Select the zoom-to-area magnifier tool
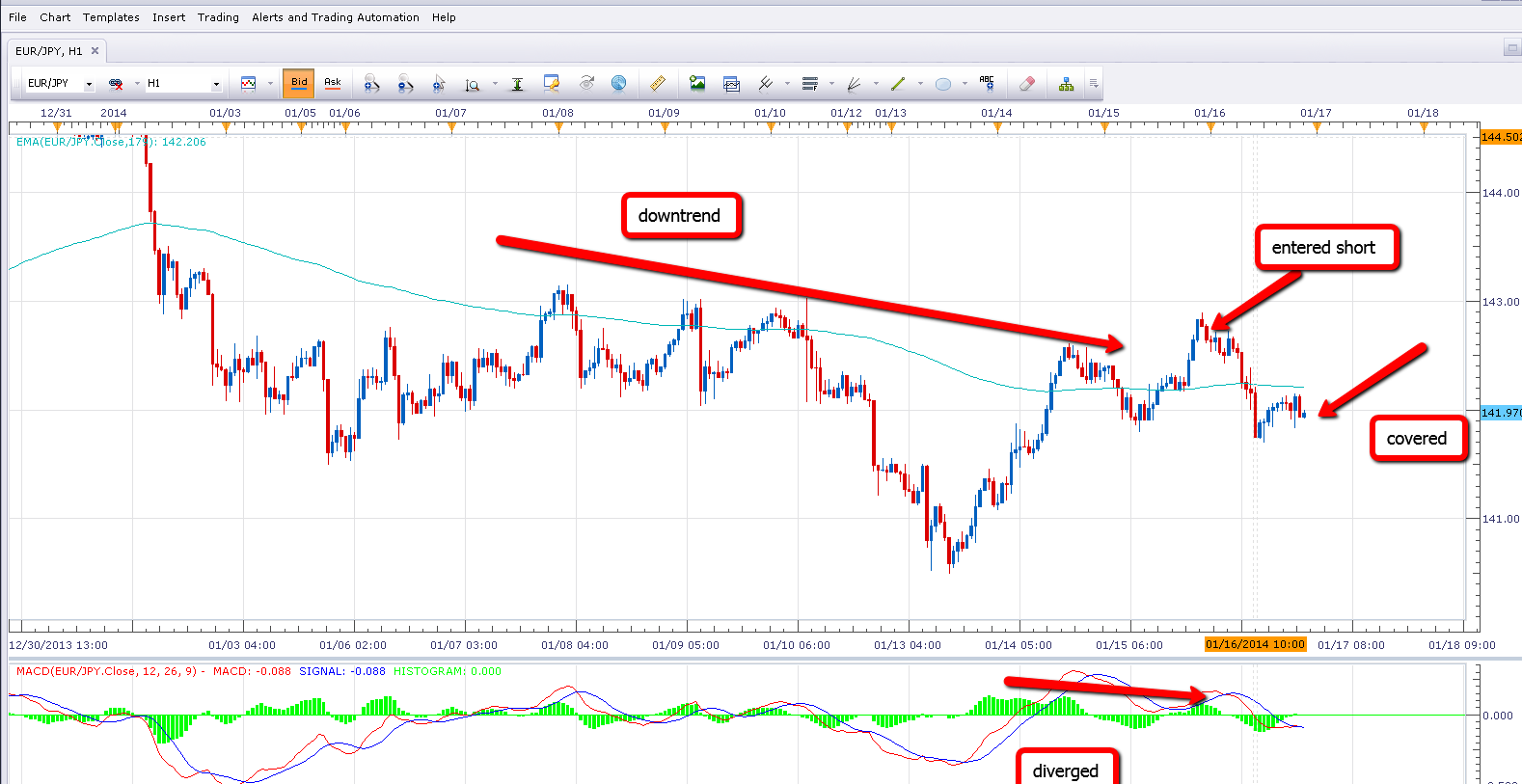Screen dimensions: 1522x784 472,85
